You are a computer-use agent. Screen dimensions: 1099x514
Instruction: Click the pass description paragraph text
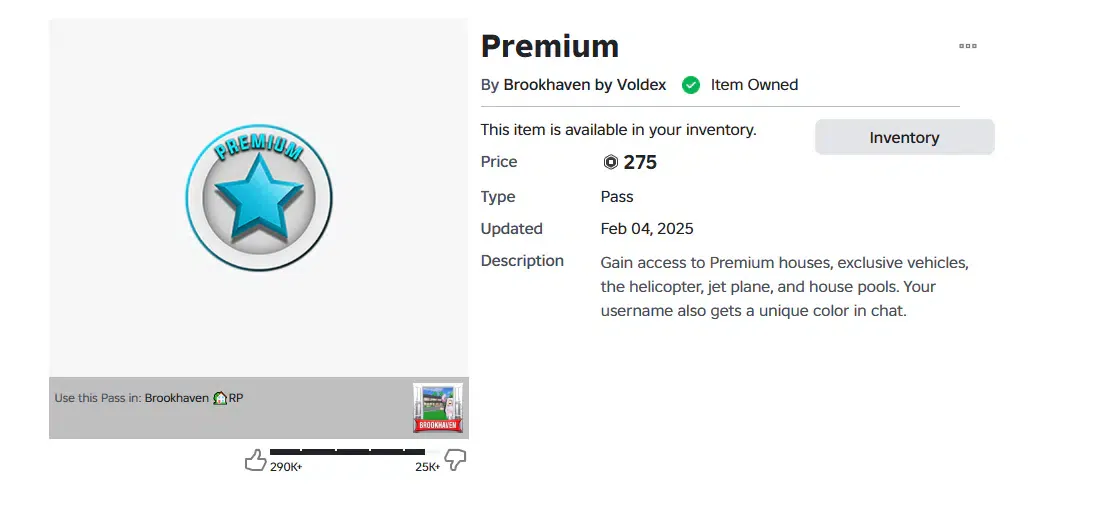(x=785, y=287)
